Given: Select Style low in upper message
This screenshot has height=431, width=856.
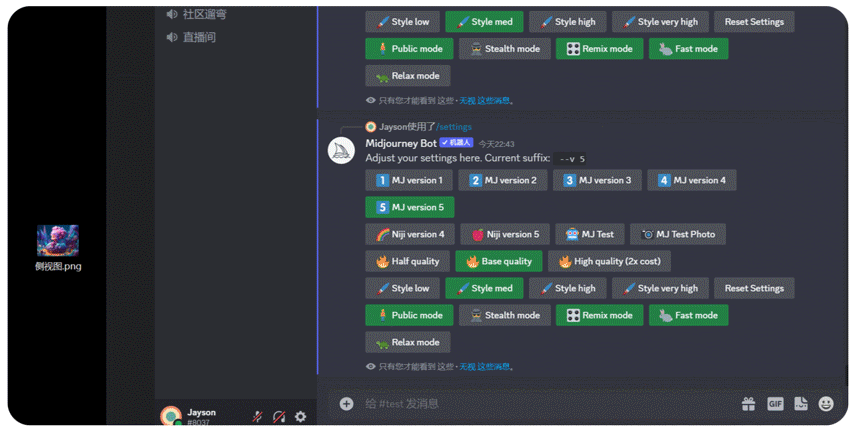Looking at the screenshot, I should pos(402,22).
